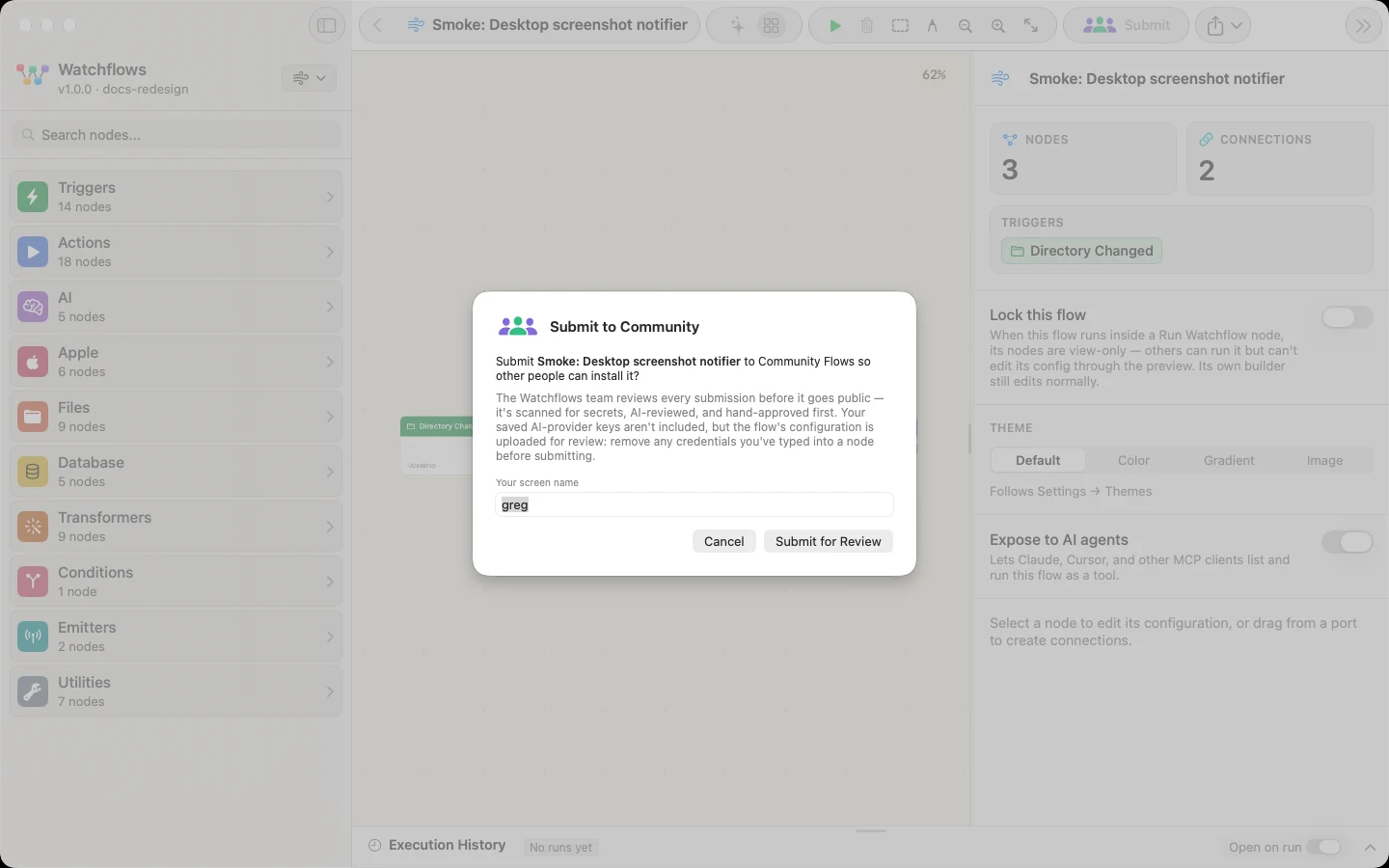Screen dimensions: 1389x868
Task: Click the zoom in magnifier
Action: pos(998,26)
